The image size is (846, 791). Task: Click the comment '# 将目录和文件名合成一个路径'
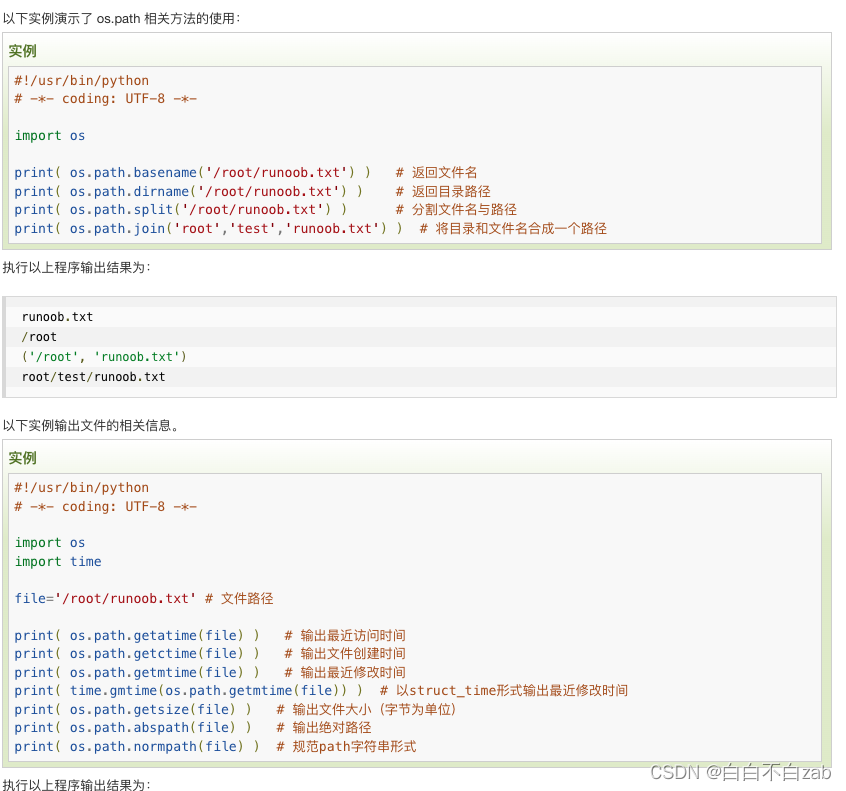513,228
